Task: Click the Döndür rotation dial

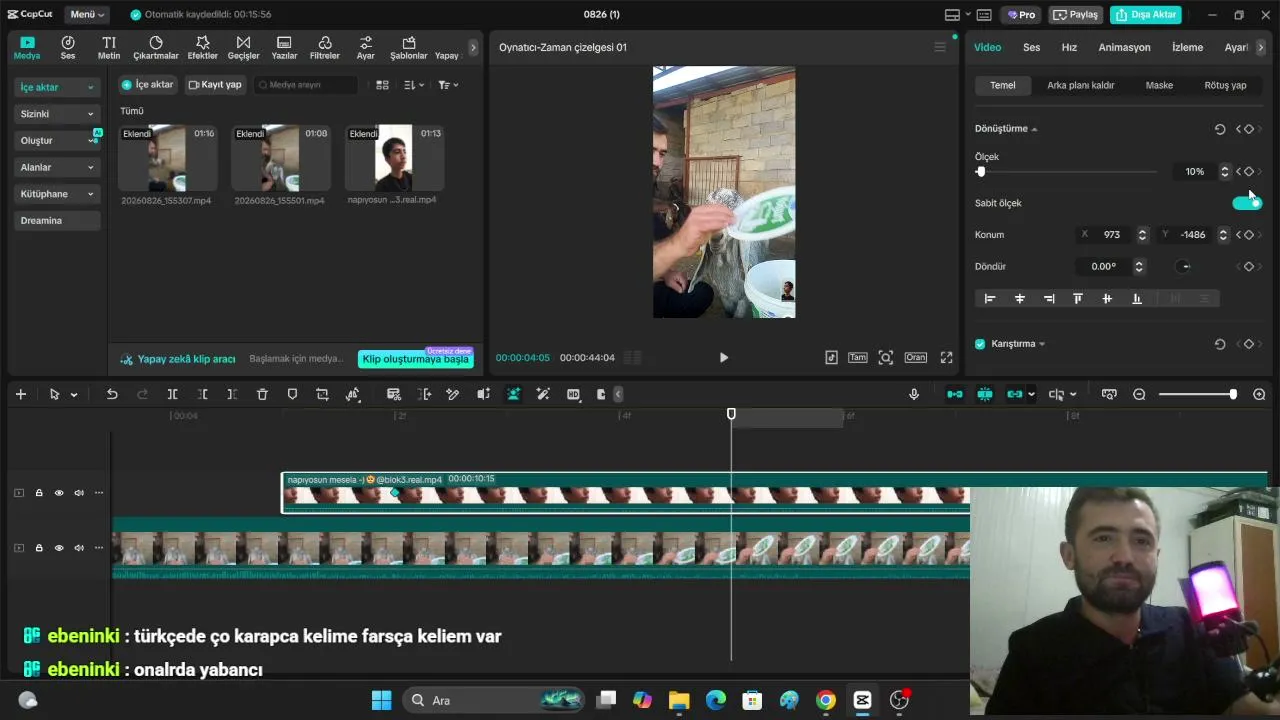Action: (1184, 267)
